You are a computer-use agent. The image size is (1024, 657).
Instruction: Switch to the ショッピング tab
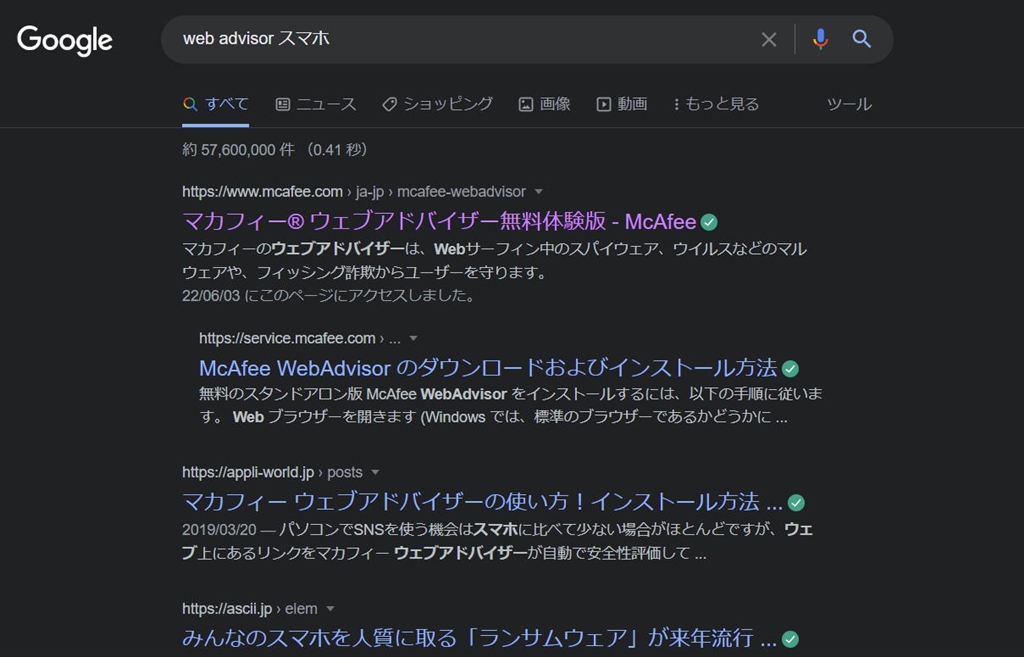point(438,104)
